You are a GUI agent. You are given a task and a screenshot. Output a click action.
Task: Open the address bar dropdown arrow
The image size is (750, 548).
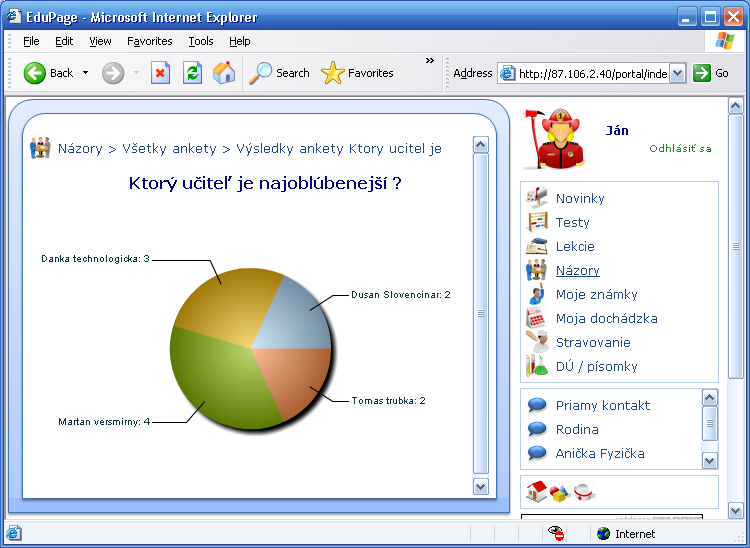[x=677, y=73]
